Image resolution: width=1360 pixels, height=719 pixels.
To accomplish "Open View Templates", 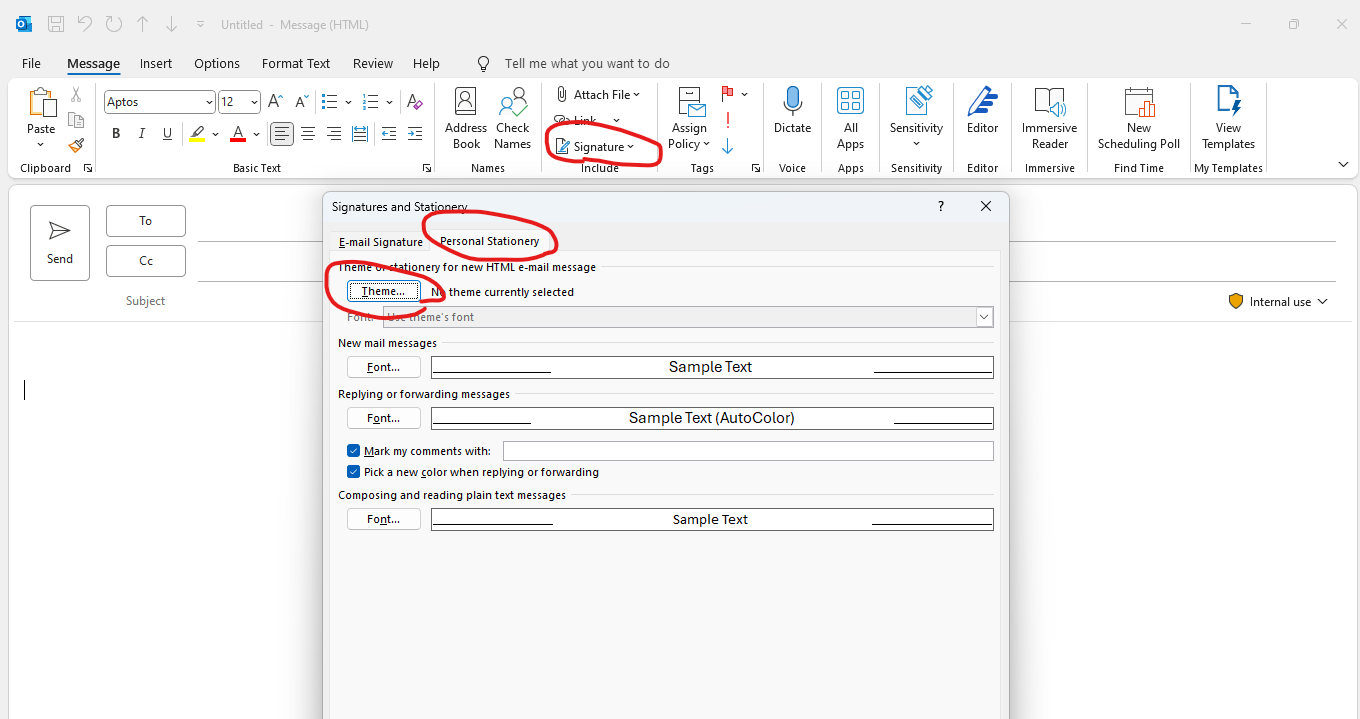I will click(x=1228, y=118).
